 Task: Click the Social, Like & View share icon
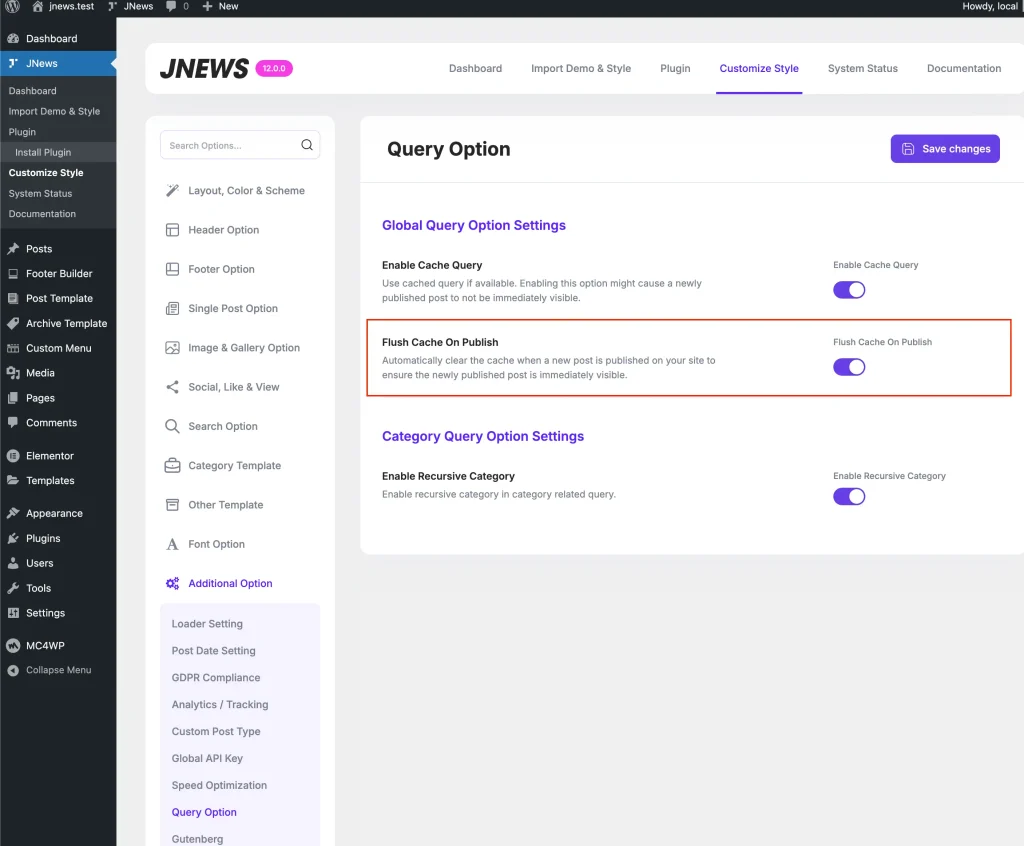(172, 387)
